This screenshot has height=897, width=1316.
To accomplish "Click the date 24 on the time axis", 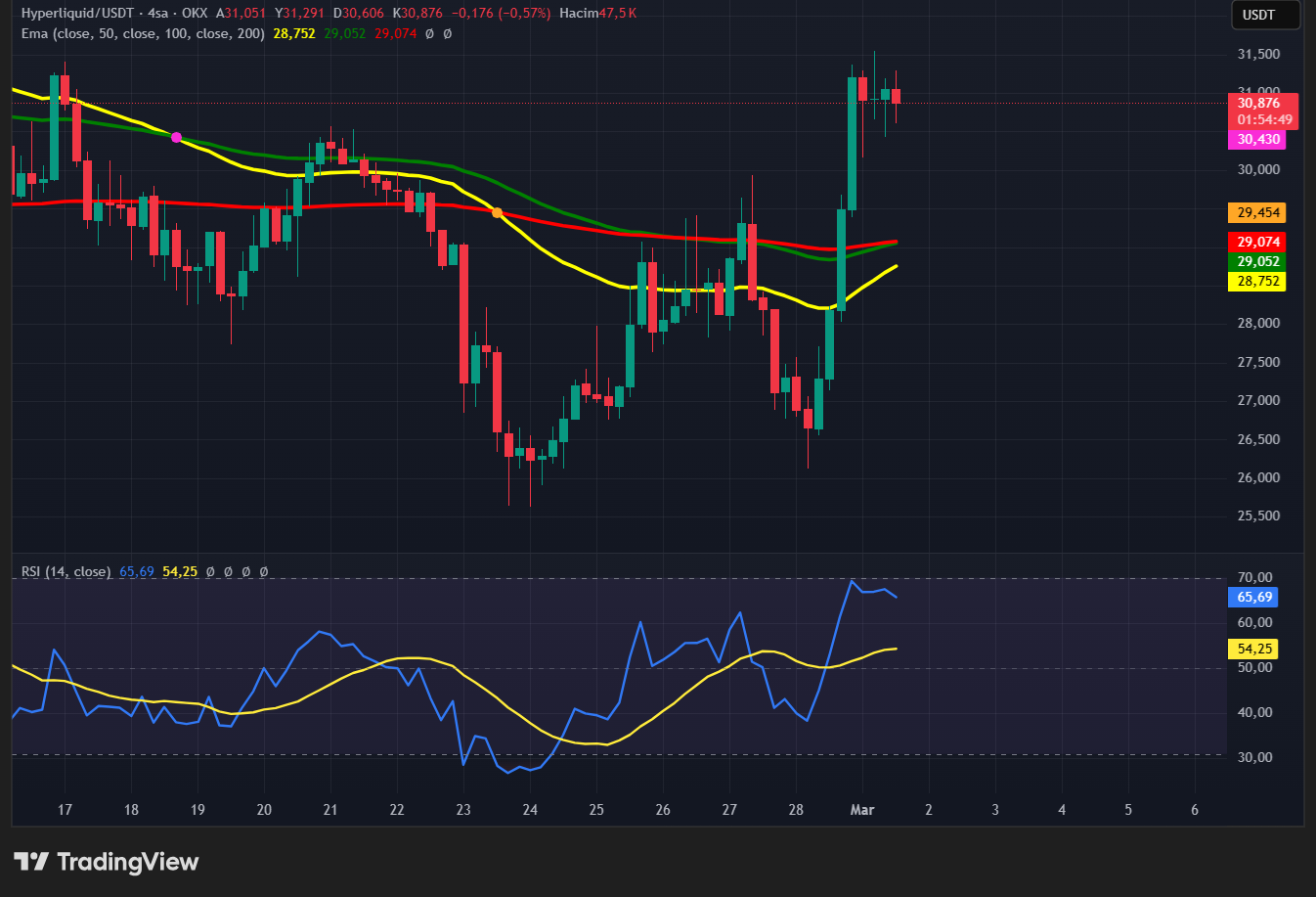I will click(530, 809).
